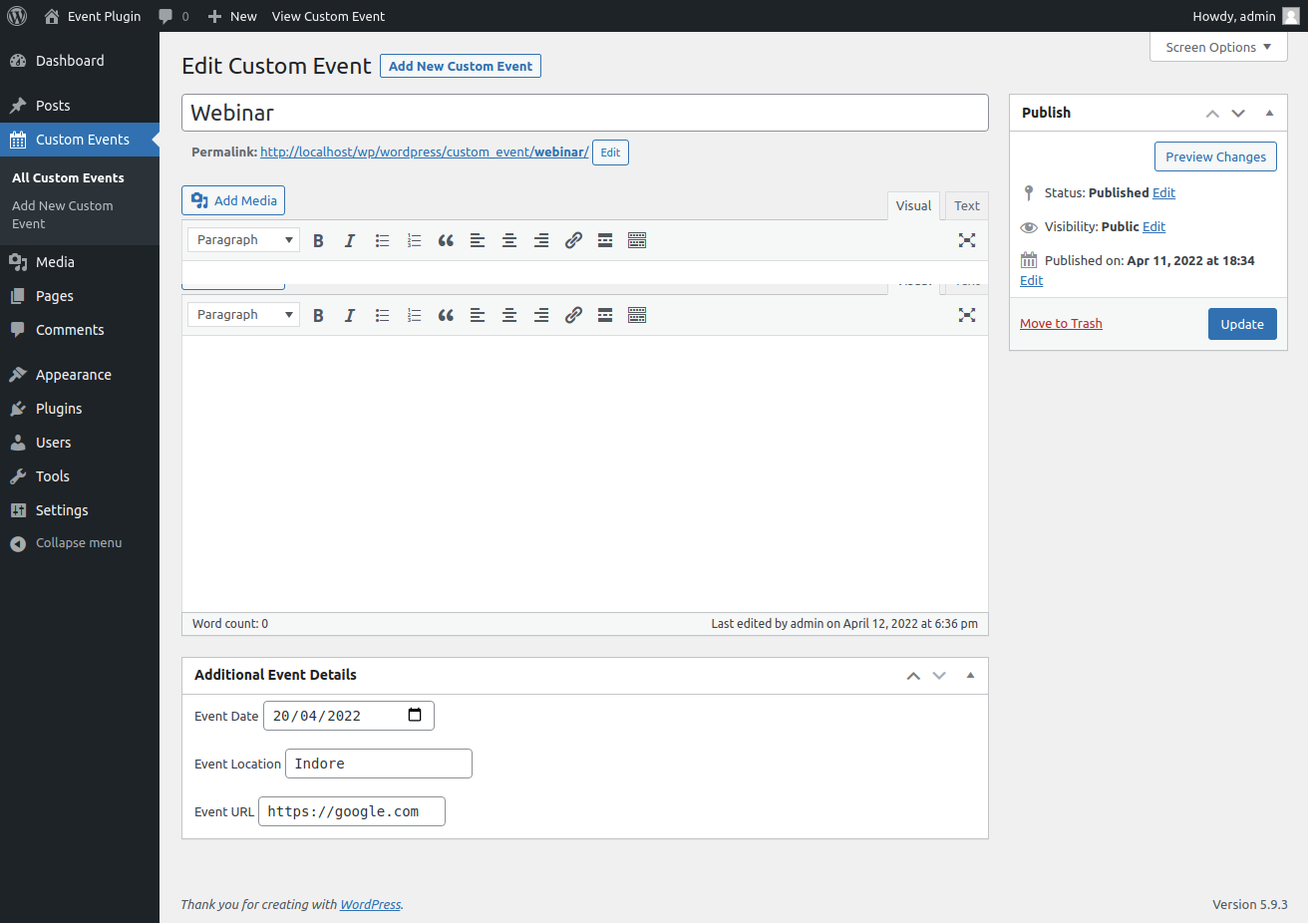Image resolution: width=1308 pixels, height=924 pixels.
Task: Insert link using toolbar directly above the empty editor body
Action: (x=573, y=315)
